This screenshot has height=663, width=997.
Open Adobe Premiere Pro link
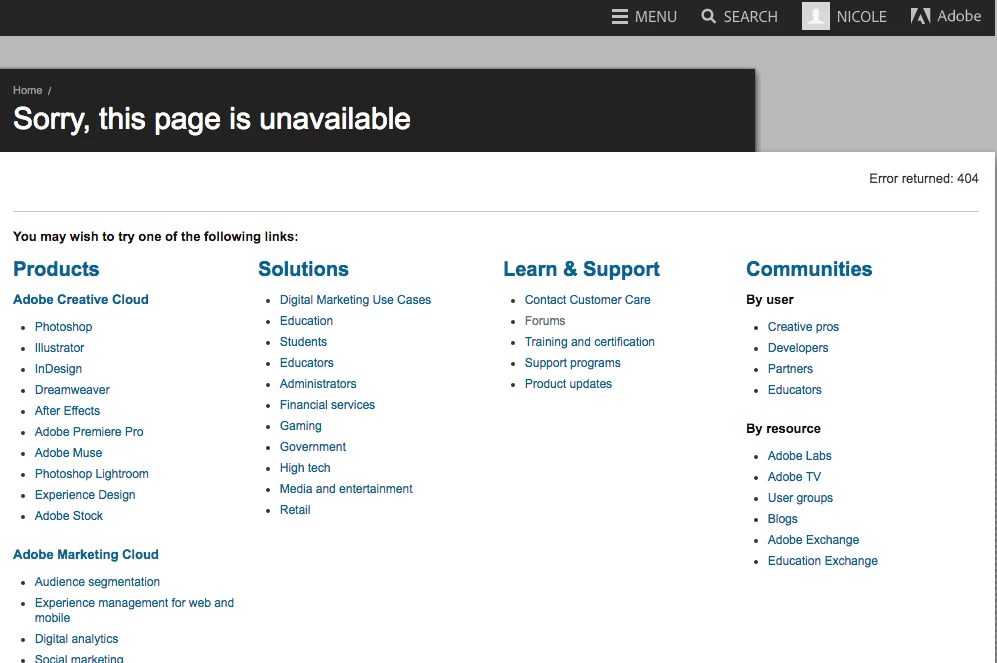pos(89,432)
